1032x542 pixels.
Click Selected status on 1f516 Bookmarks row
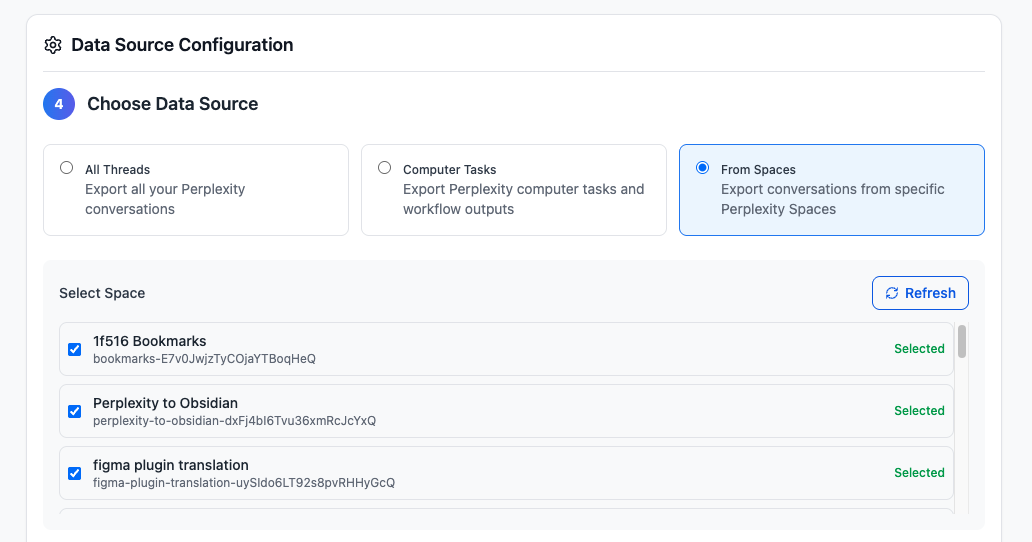[919, 349]
